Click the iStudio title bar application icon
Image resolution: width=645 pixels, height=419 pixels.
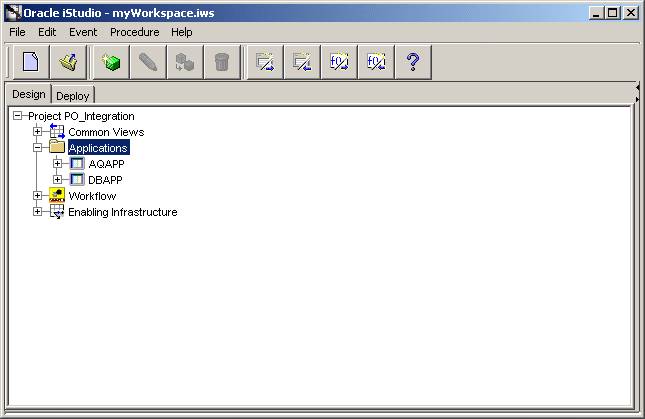14,13
